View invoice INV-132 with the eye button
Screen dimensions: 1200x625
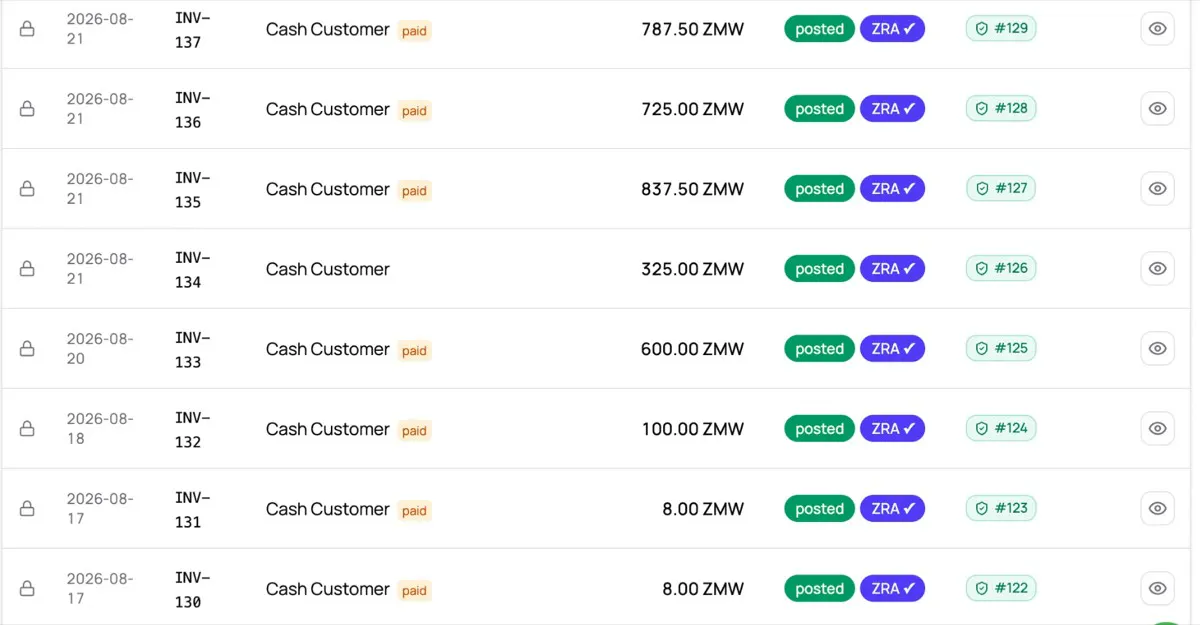(1157, 429)
